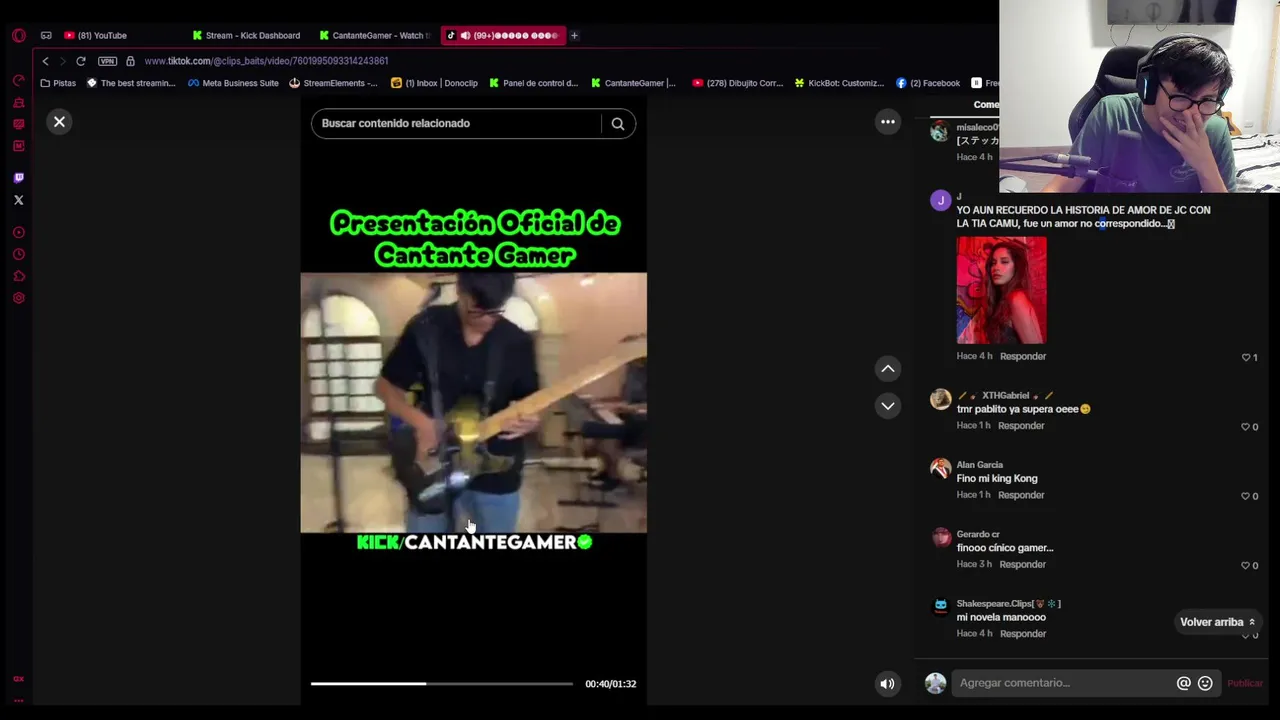Close the TikTok video viewer with X
Screen dimensions: 1280x720
click(59, 122)
